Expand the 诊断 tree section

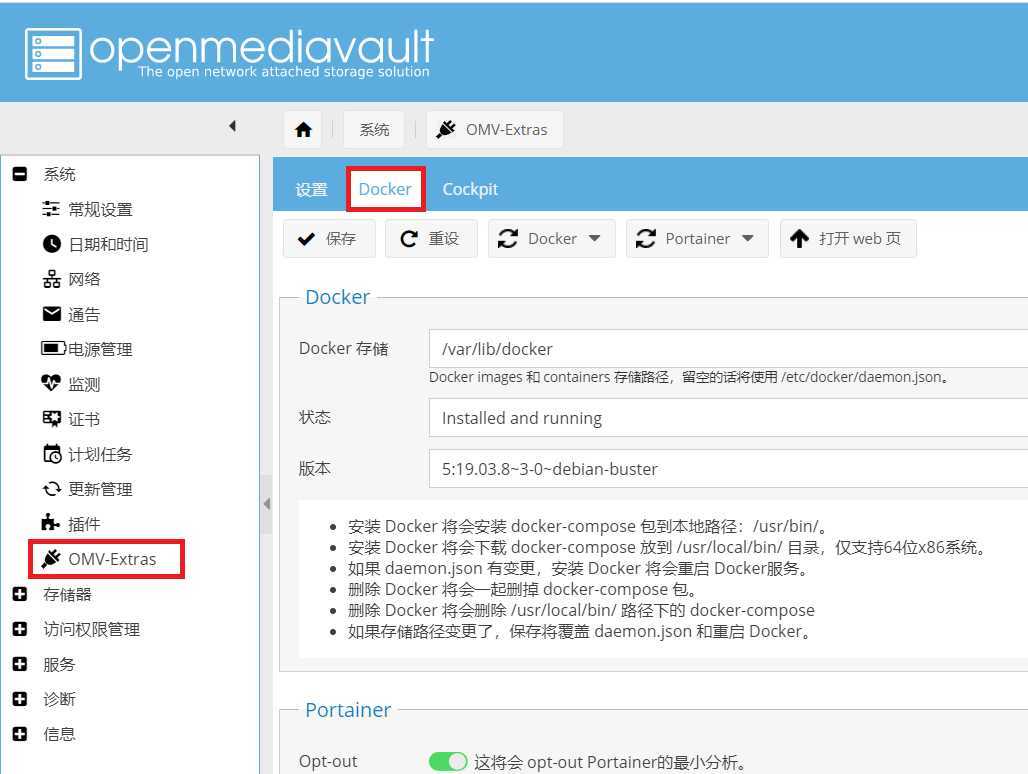[x=20, y=699]
